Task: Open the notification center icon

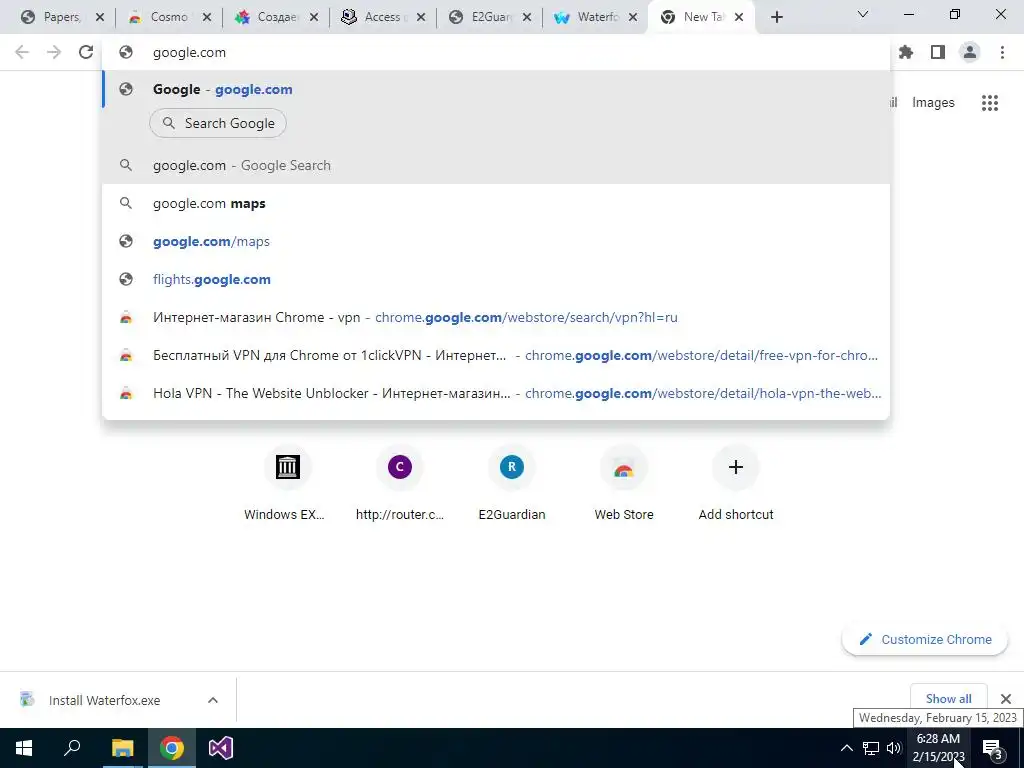Action: pos(993,748)
